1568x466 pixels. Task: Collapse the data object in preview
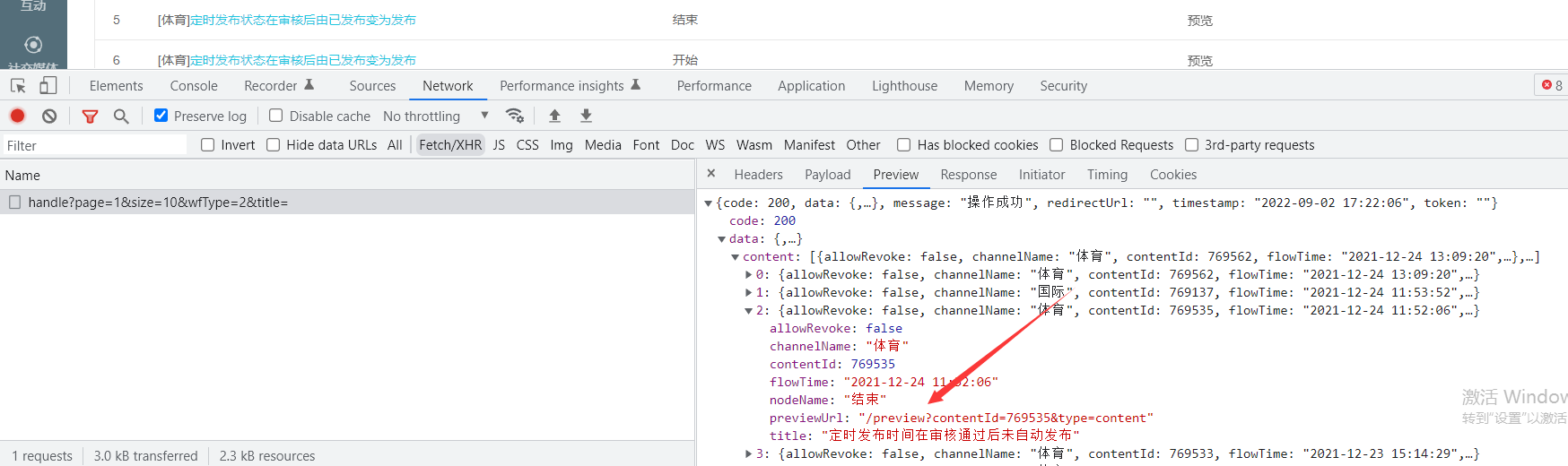[722, 239]
